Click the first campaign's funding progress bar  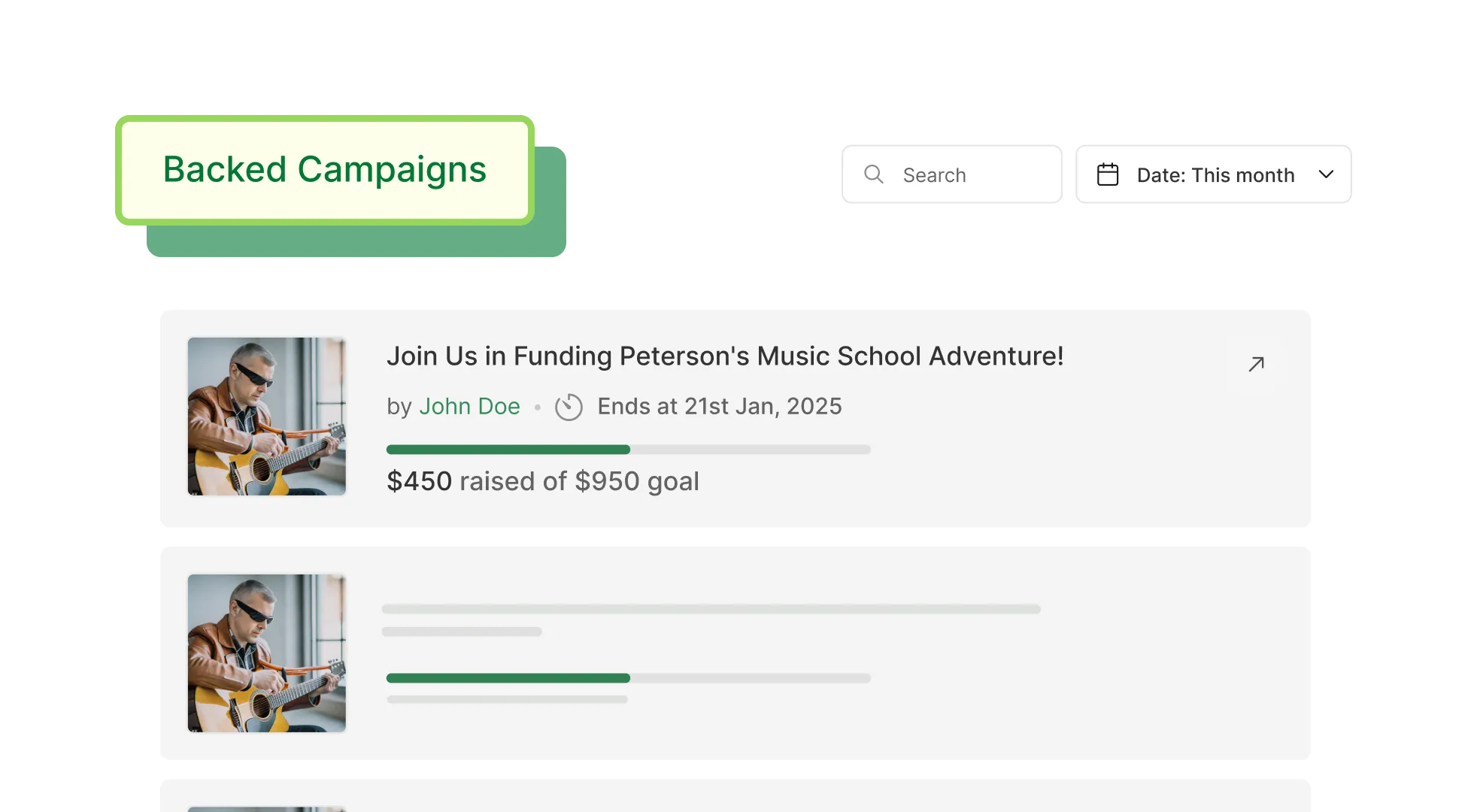[628, 450]
